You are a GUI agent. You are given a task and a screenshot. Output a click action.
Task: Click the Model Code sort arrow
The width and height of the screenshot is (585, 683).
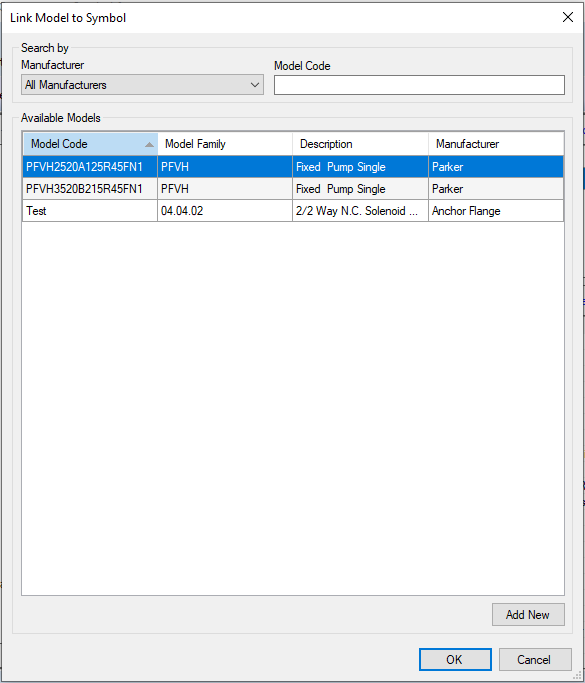click(149, 145)
